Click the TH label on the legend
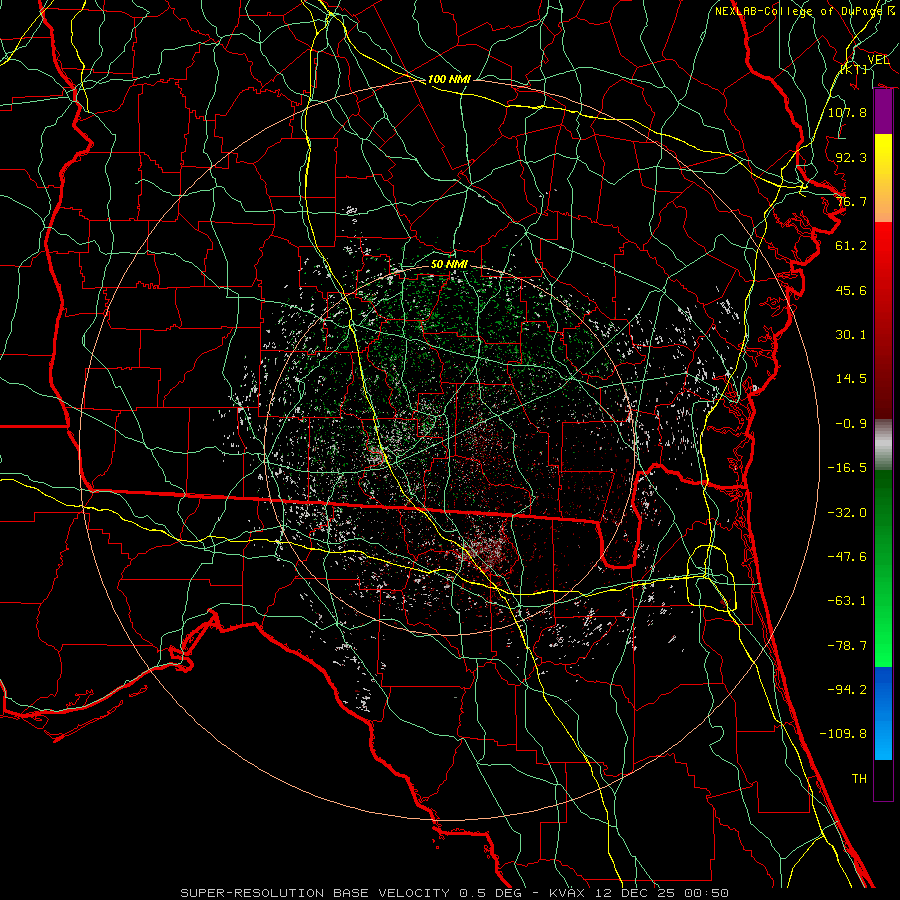The width and height of the screenshot is (900, 900). pyautogui.click(x=859, y=779)
